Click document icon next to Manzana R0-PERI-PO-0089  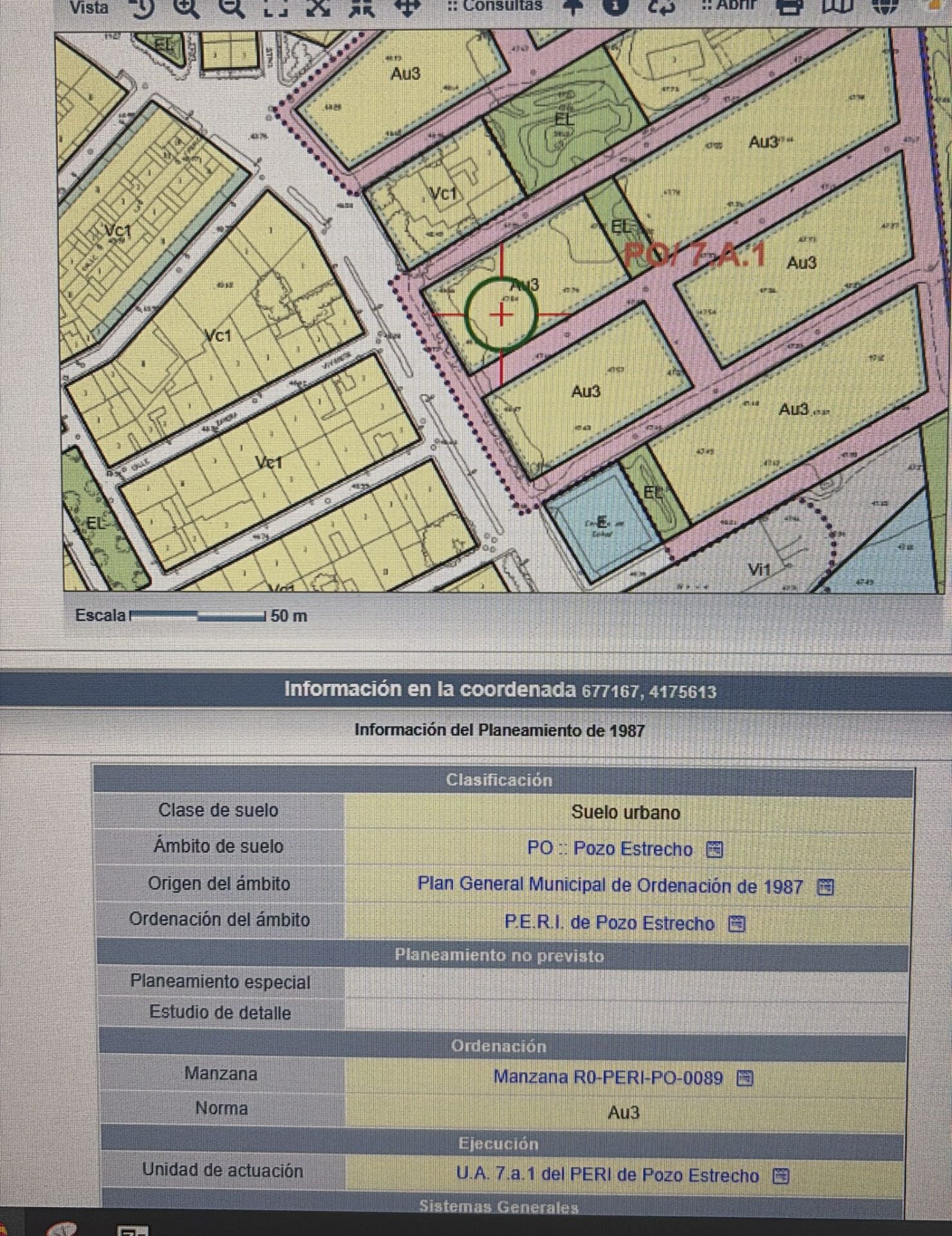(745, 1078)
